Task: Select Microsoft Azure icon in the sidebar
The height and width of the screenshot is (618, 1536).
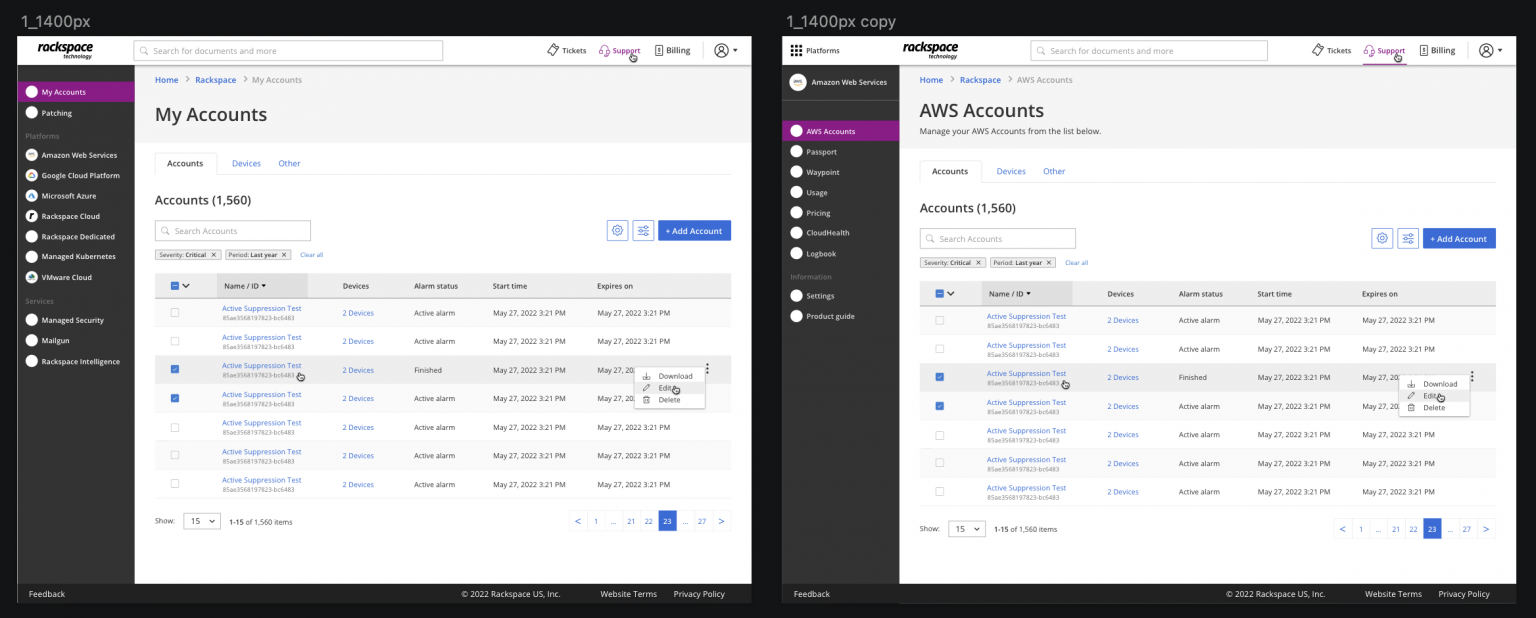Action: pyautogui.click(x=32, y=196)
